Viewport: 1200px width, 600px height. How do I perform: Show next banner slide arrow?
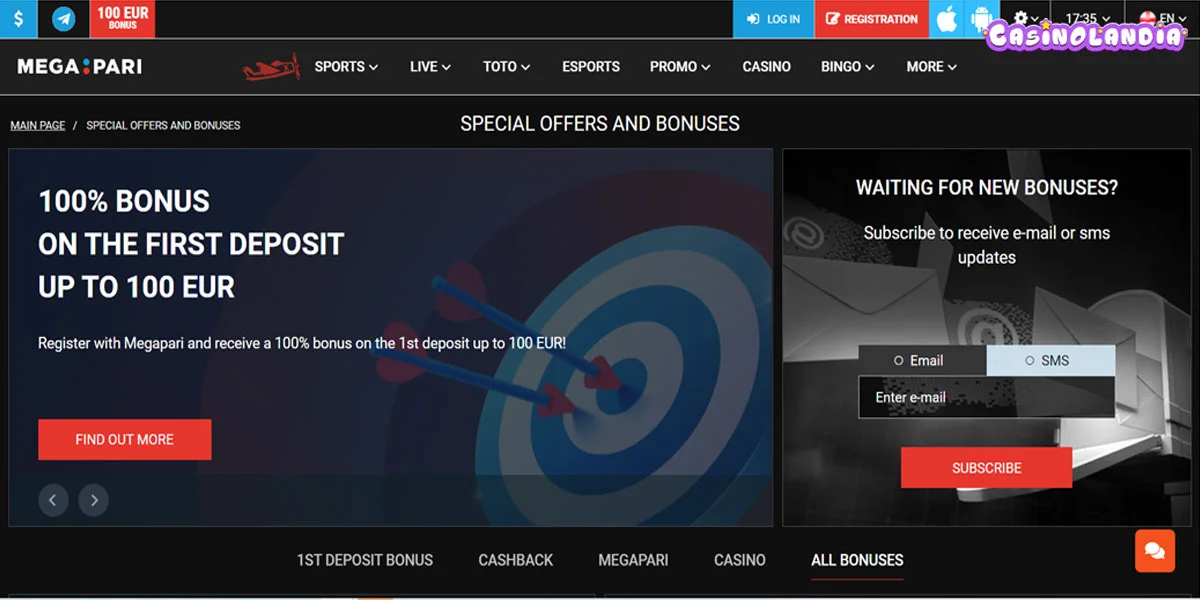[94, 500]
